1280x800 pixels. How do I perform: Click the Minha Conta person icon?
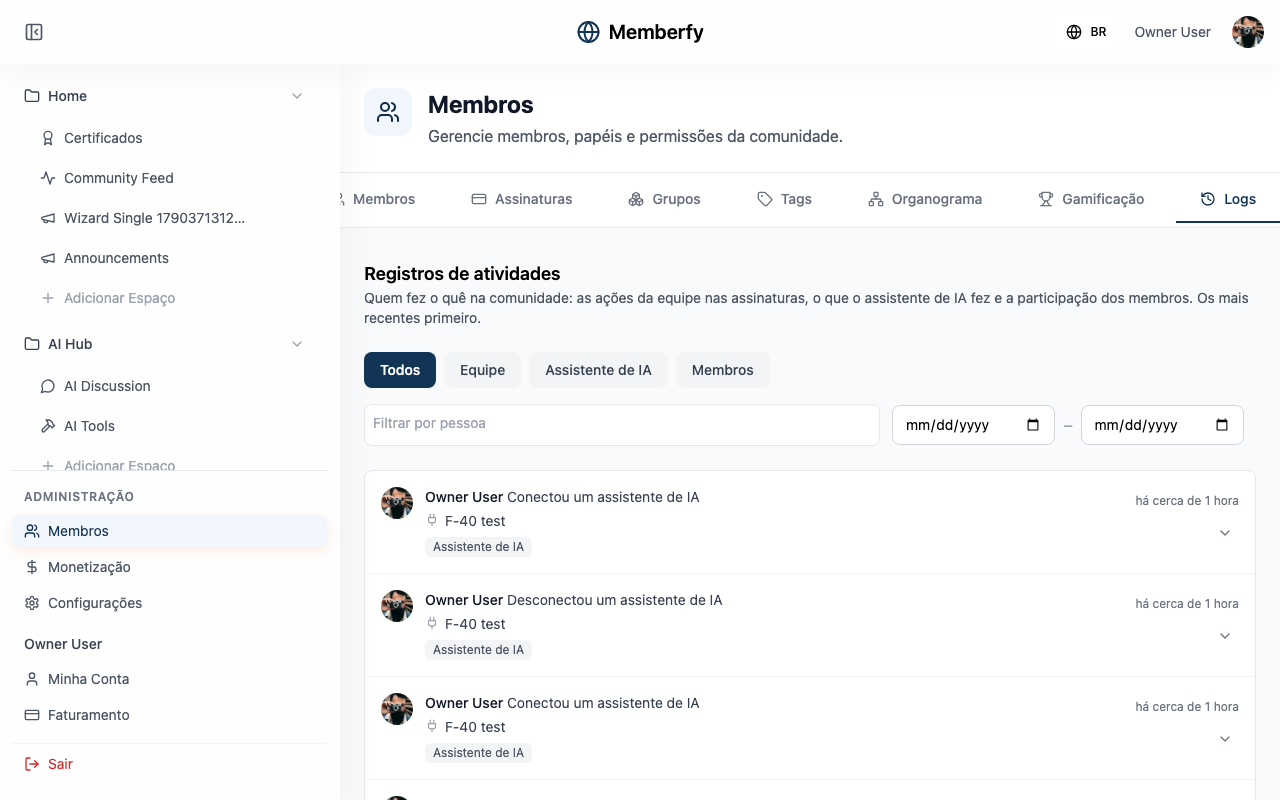tap(32, 679)
